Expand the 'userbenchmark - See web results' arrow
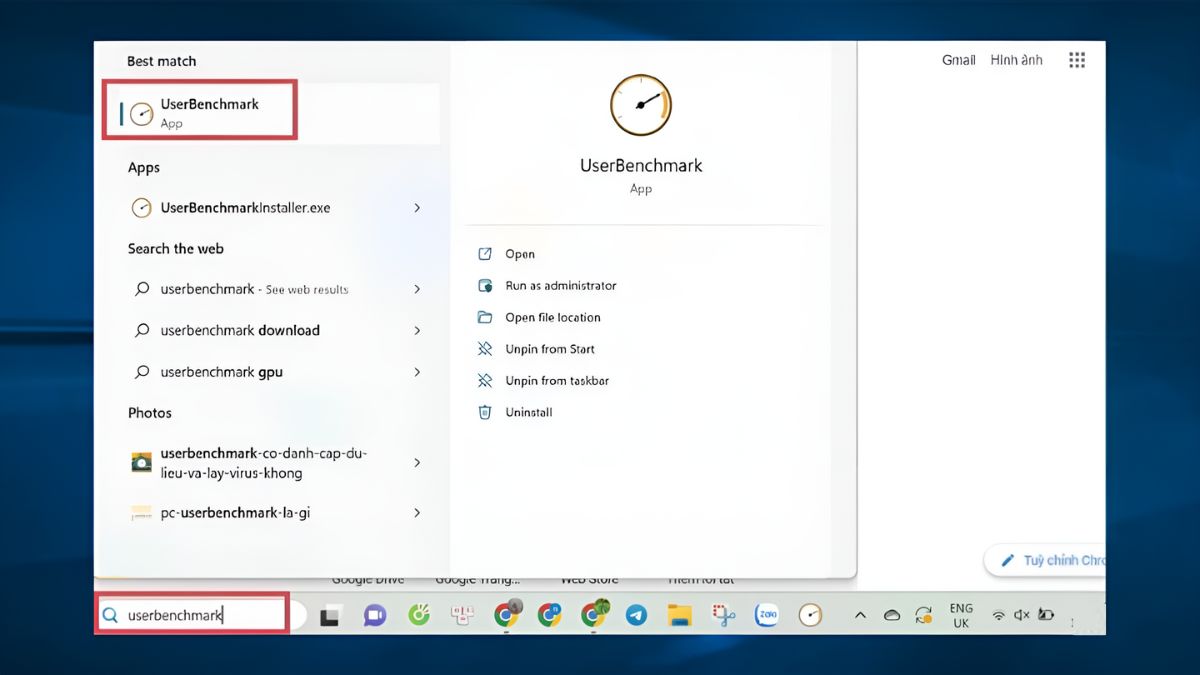The height and width of the screenshot is (675, 1200). tap(417, 289)
